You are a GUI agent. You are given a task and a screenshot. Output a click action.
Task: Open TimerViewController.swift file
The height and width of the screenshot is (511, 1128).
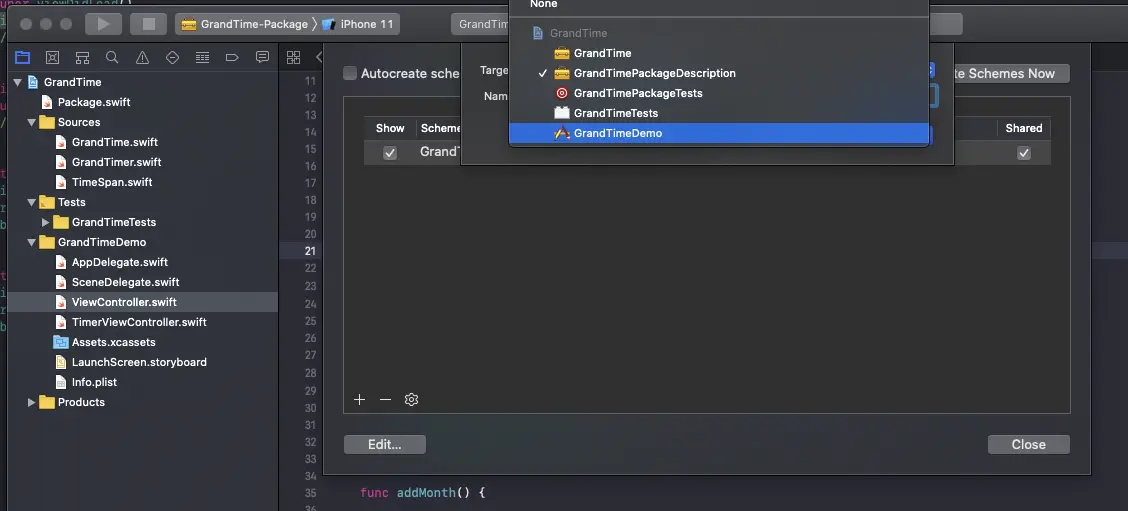[x=139, y=322]
